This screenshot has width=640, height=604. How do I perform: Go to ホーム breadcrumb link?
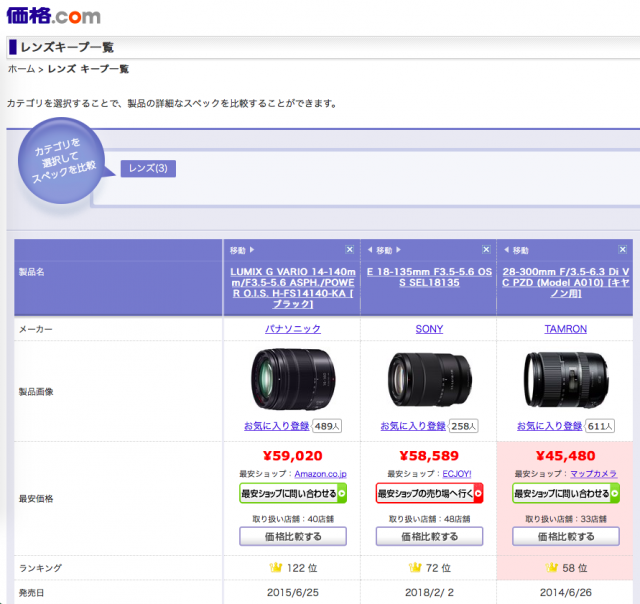(22, 69)
